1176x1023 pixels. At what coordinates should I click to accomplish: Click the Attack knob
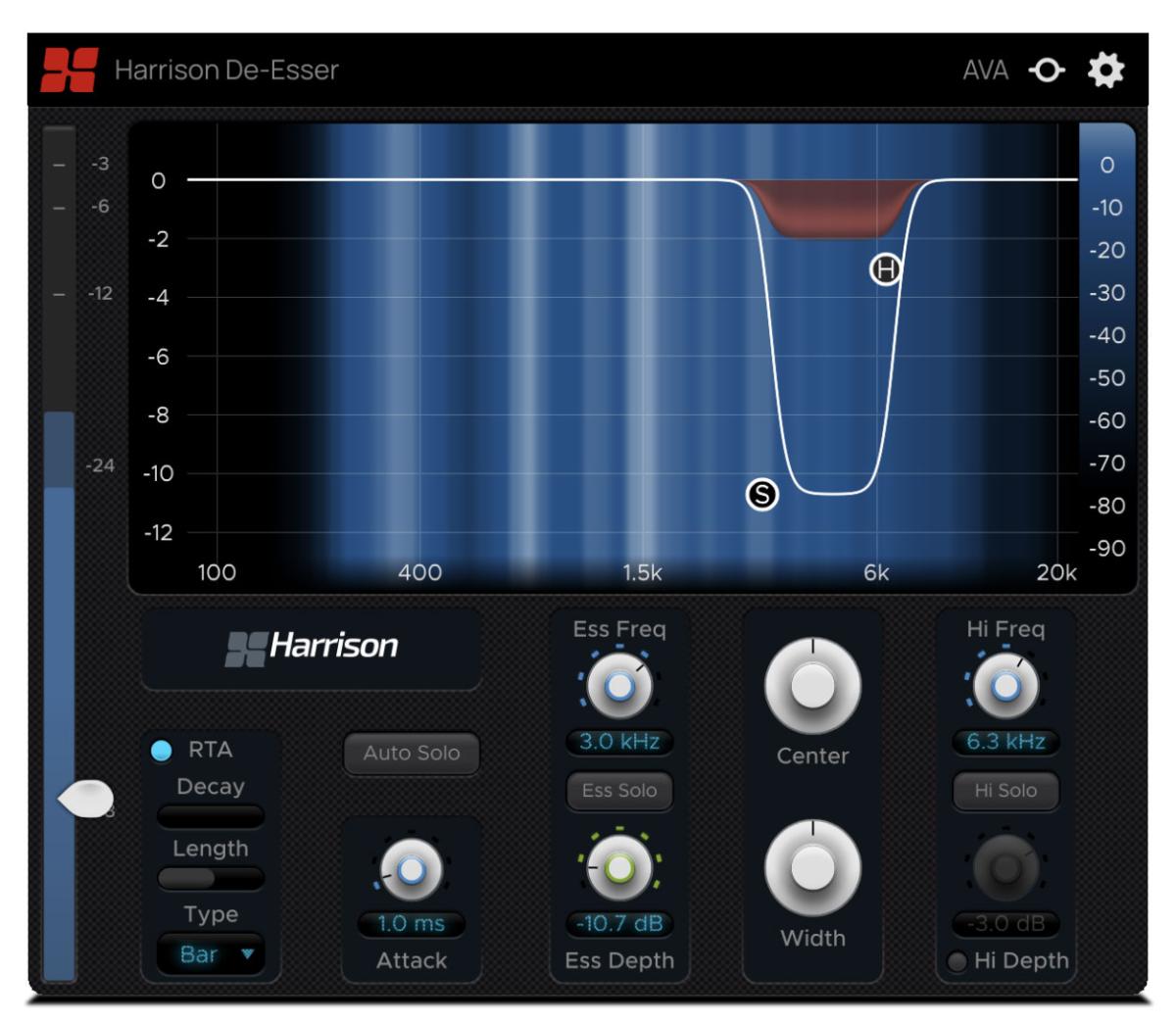pyautogui.click(x=411, y=868)
